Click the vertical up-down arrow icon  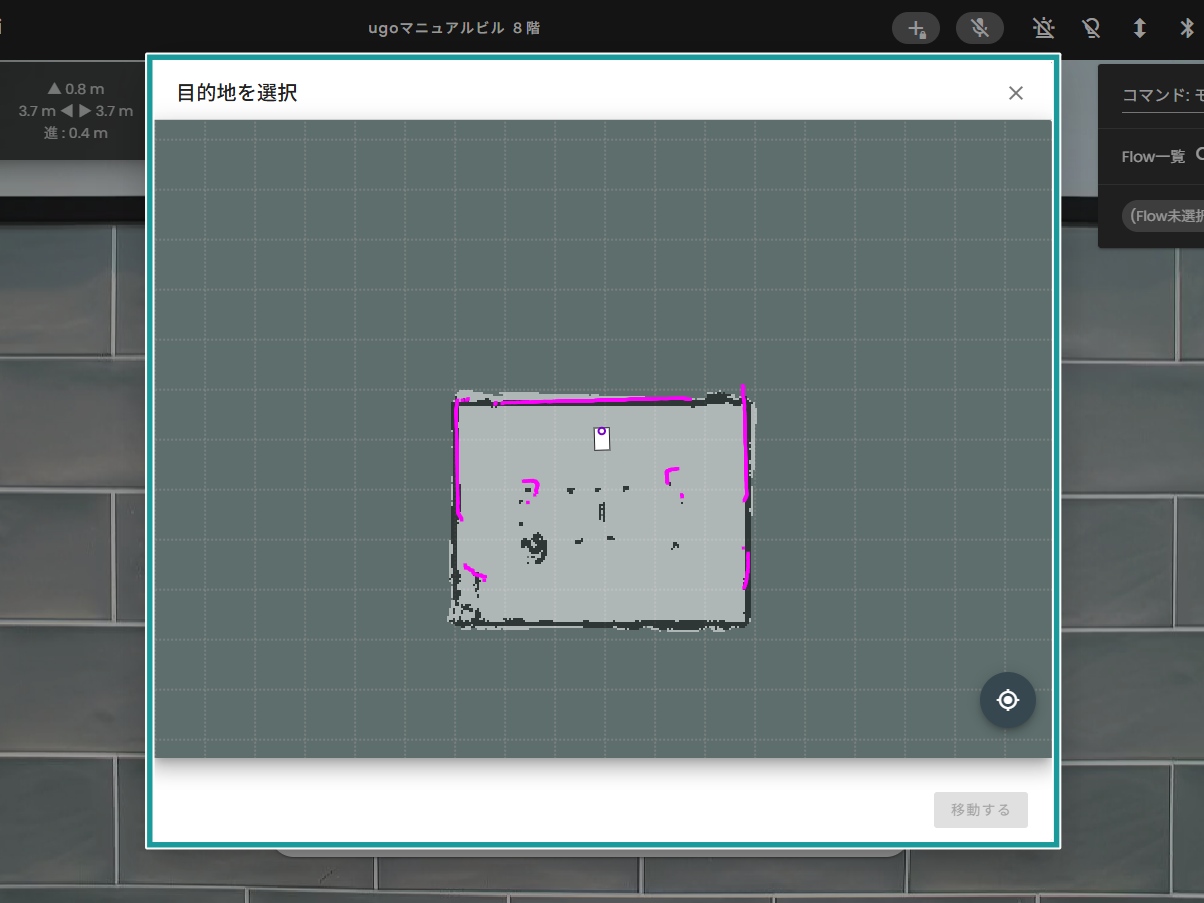1139,28
